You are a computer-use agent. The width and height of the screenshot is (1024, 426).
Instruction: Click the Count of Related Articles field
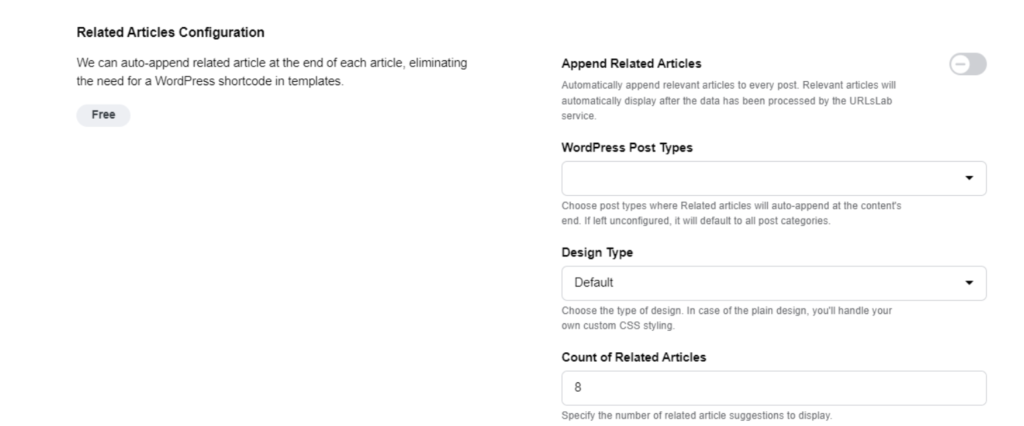[774, 388]
